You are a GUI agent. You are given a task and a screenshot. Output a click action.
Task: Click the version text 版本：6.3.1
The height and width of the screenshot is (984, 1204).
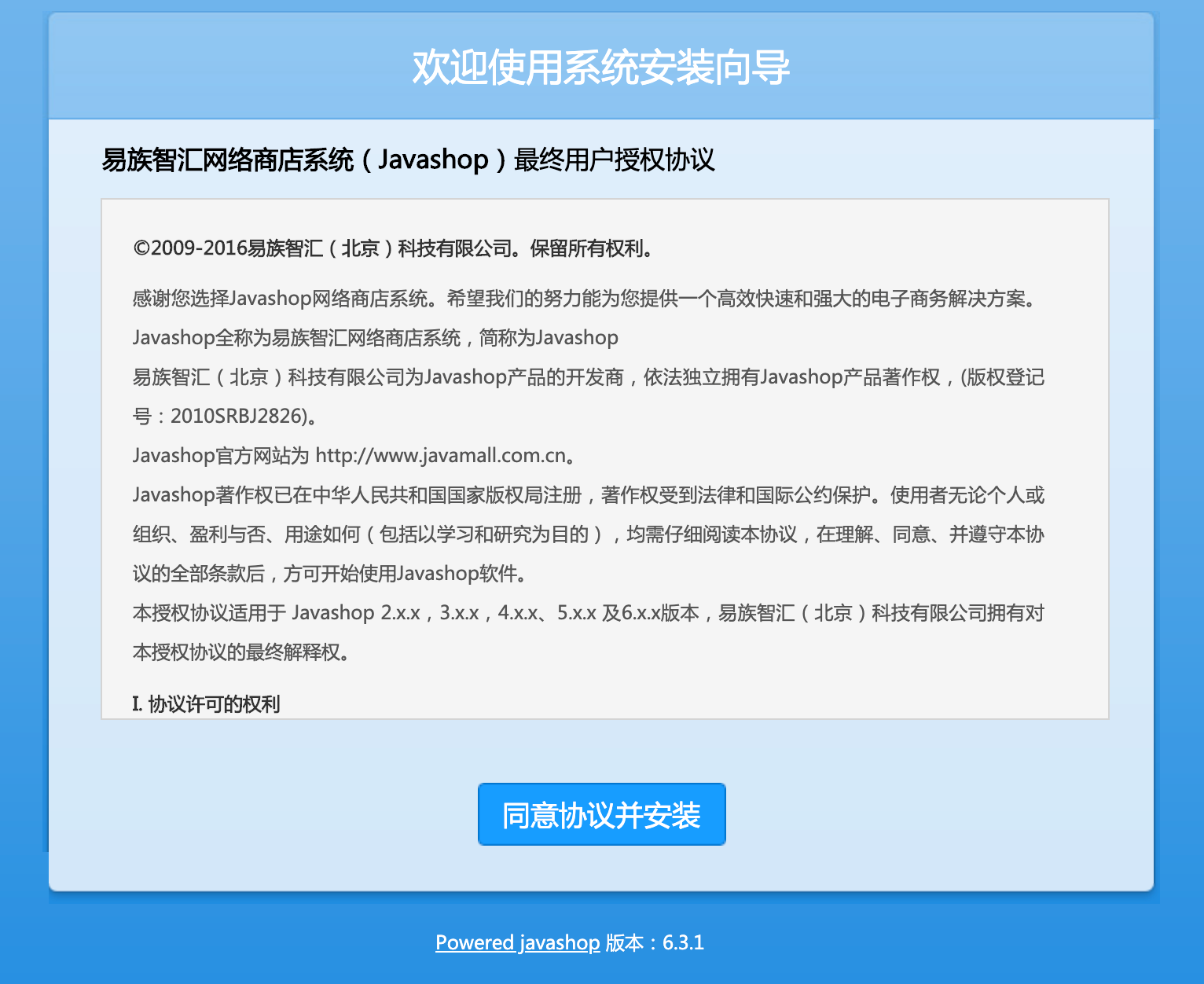655,942
